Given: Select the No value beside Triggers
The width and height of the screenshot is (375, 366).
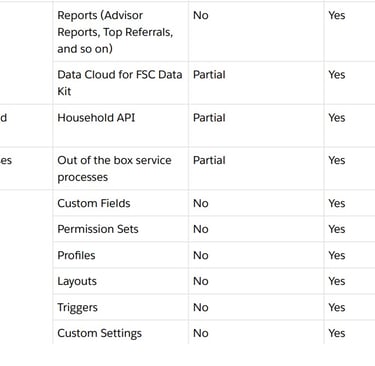Looking at the screenshot, I should point(201,307).
